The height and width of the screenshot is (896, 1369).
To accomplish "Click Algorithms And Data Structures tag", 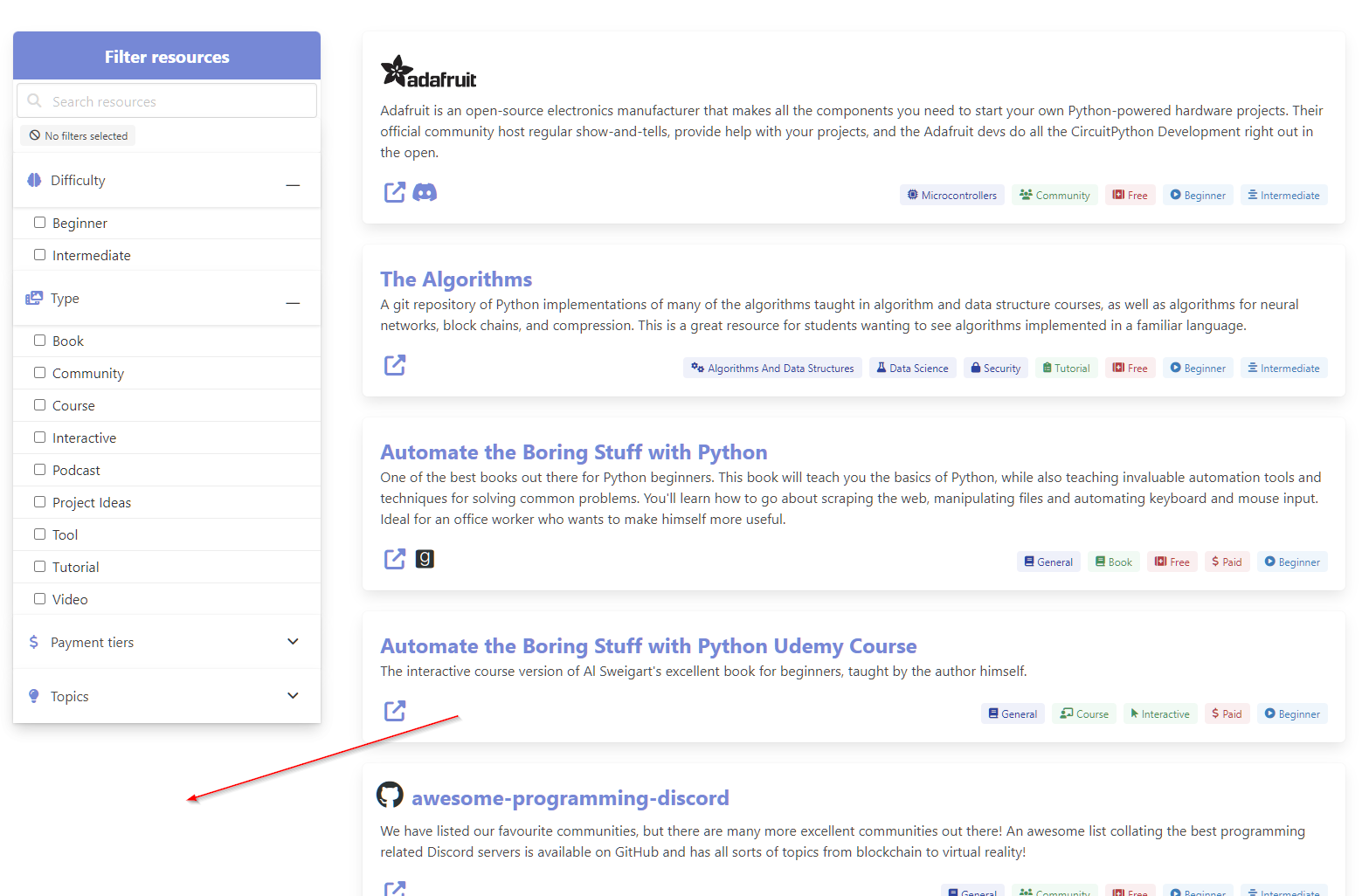I will (772, 368).
